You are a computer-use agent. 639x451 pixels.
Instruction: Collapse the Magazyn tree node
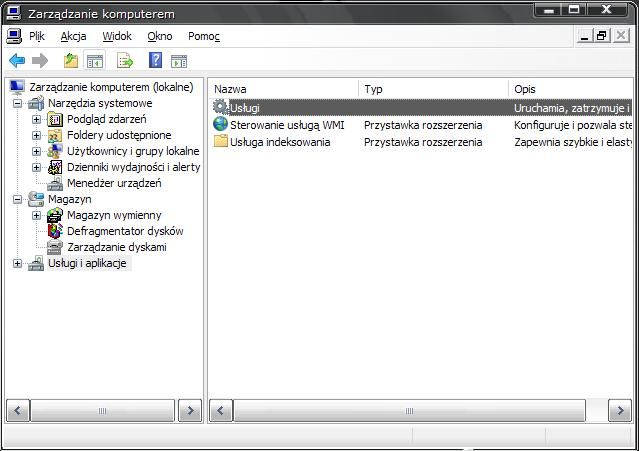click(17, 199)
